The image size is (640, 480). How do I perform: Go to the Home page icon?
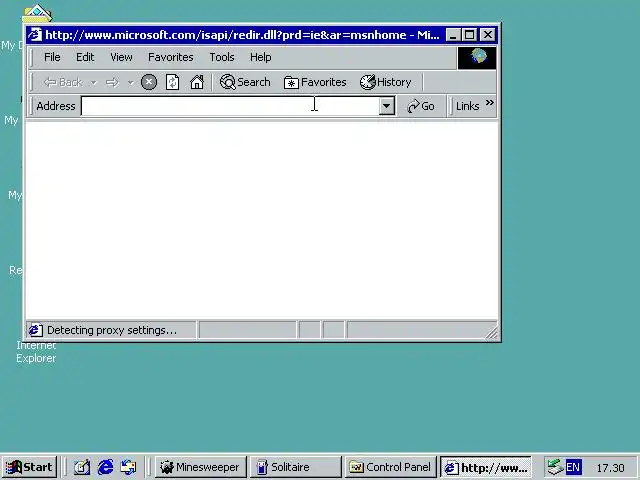[197, 82]
